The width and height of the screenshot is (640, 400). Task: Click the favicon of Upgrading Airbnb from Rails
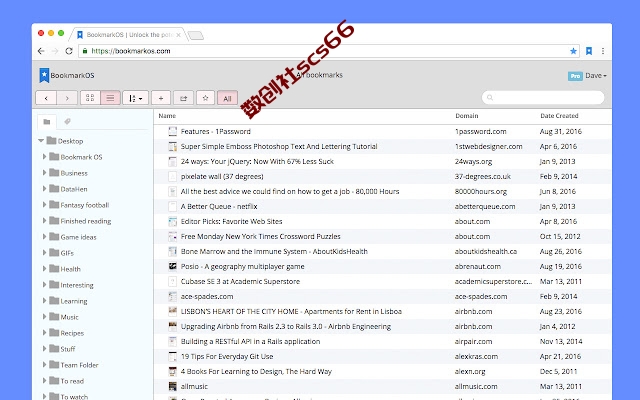pos(173,326)
